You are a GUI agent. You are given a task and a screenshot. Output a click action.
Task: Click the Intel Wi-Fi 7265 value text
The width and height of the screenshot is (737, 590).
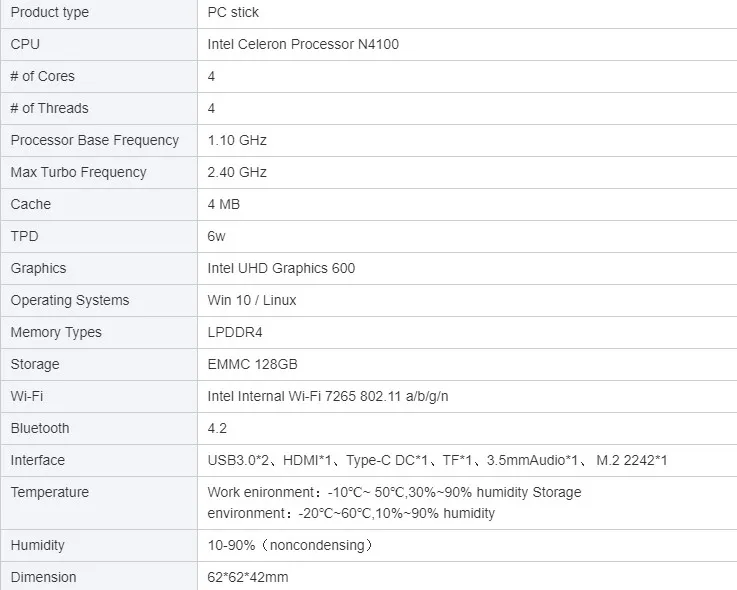[x=328, y=396]
